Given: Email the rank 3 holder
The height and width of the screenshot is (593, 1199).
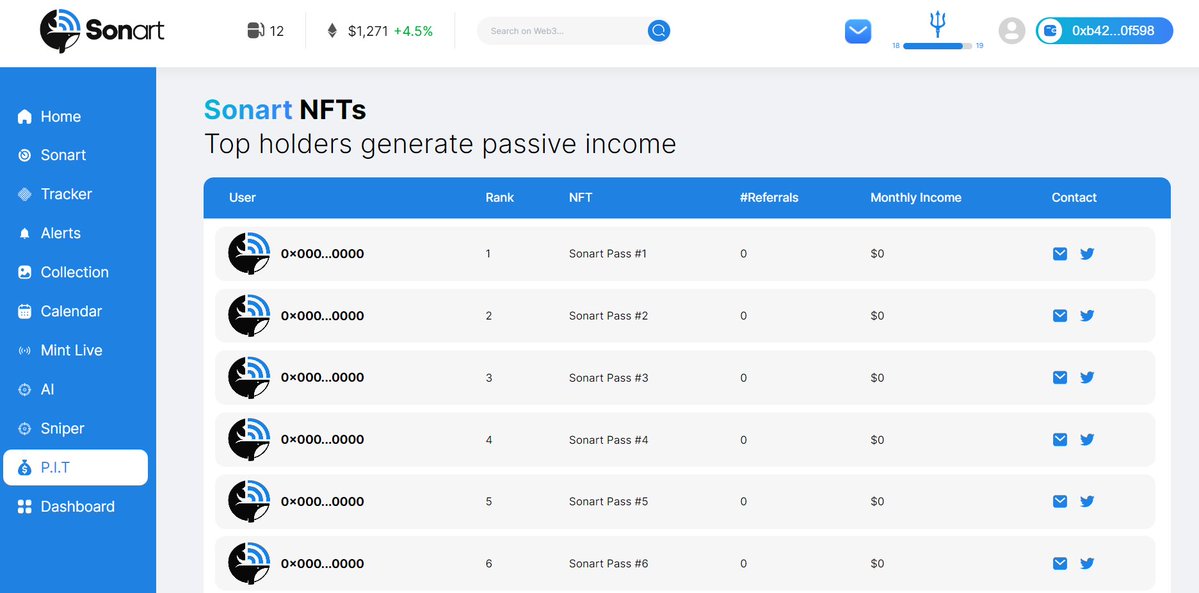Looking at the screenshot, I should [1060, 377].
